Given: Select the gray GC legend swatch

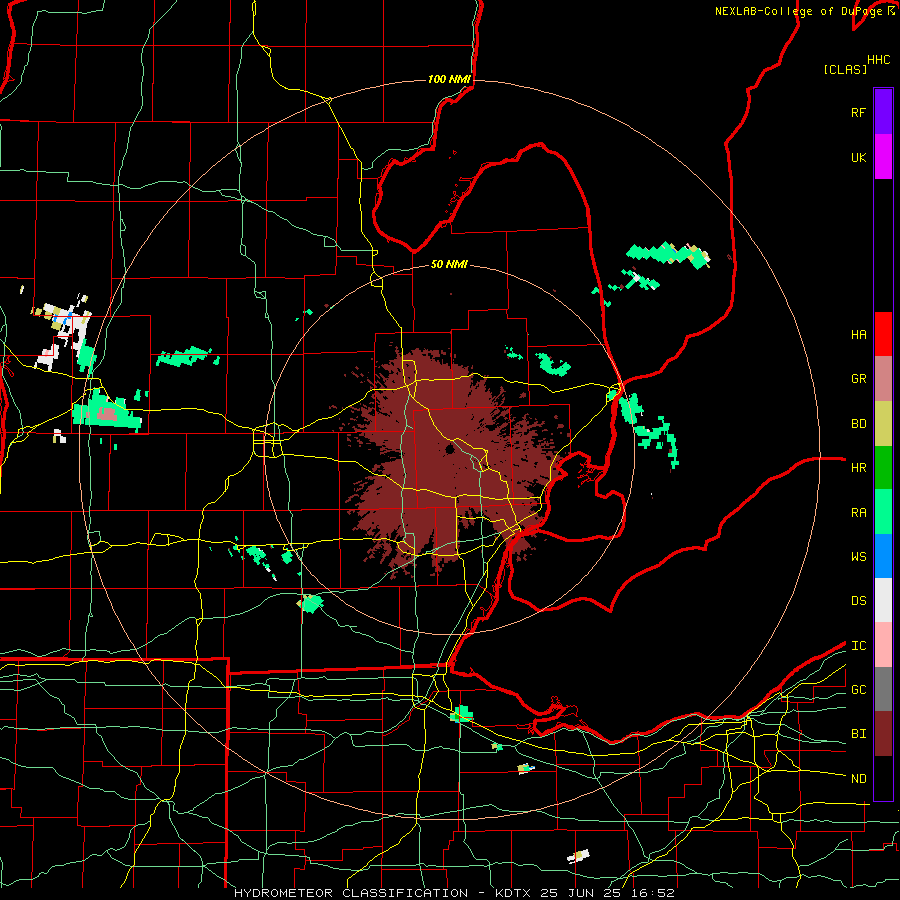Looking at the screenshot, I should 883,689.
